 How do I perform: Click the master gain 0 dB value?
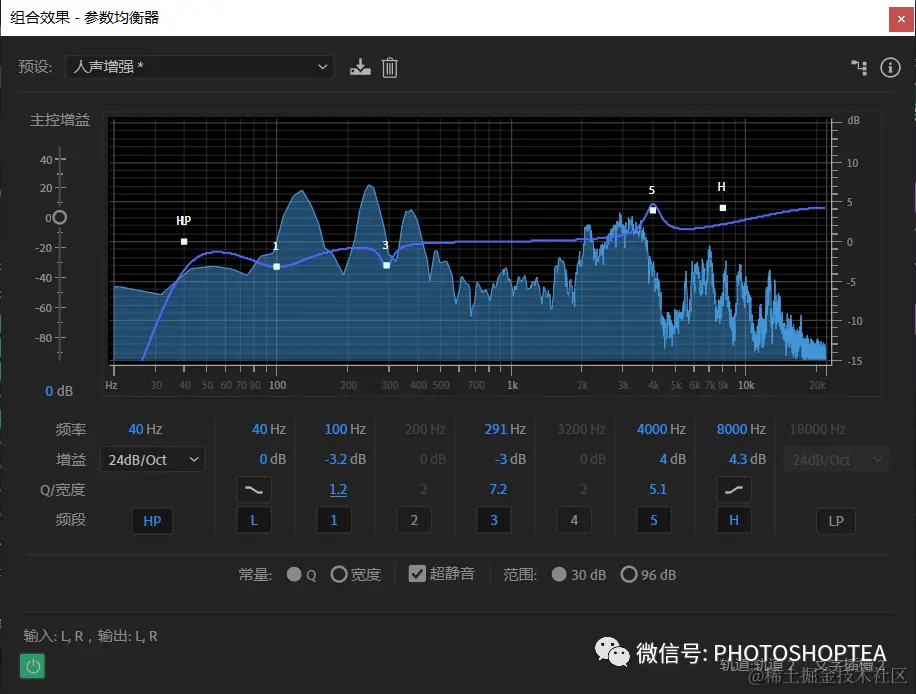pyautogui.click(x=59, y=391)
